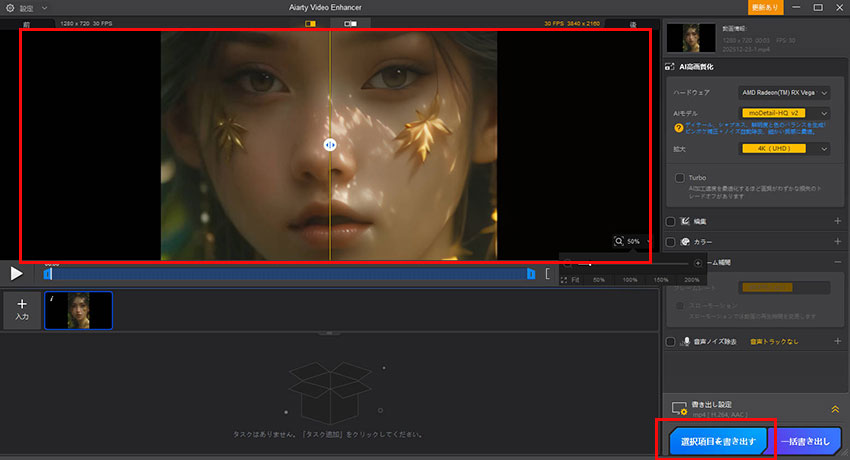Choose the 100% zoom preset
Viewport: 850px width, 460px height.
(629, 280)
